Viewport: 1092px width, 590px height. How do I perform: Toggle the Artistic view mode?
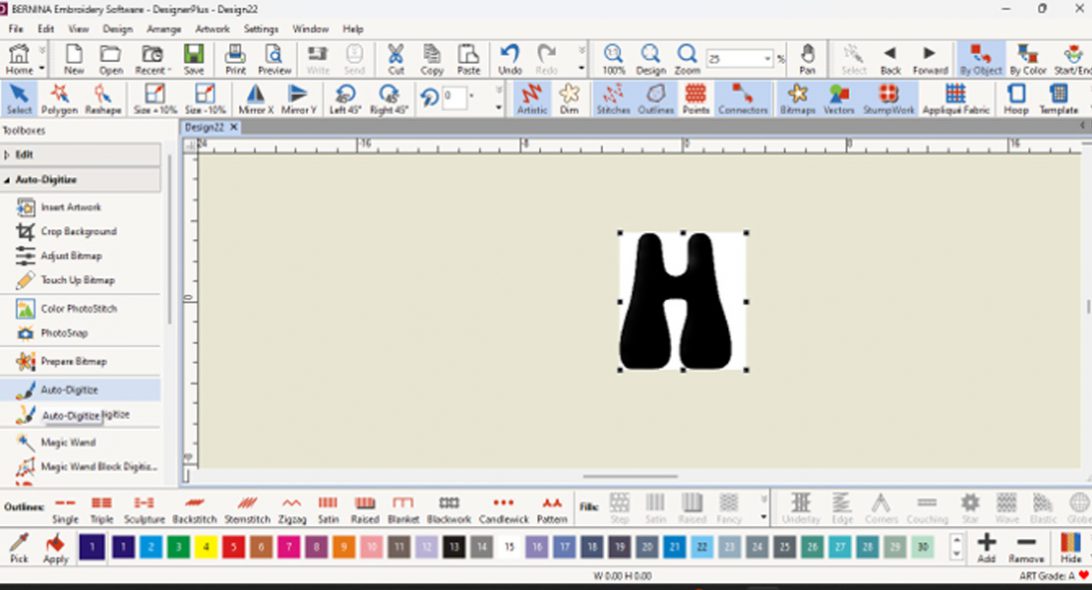point(532,98)
